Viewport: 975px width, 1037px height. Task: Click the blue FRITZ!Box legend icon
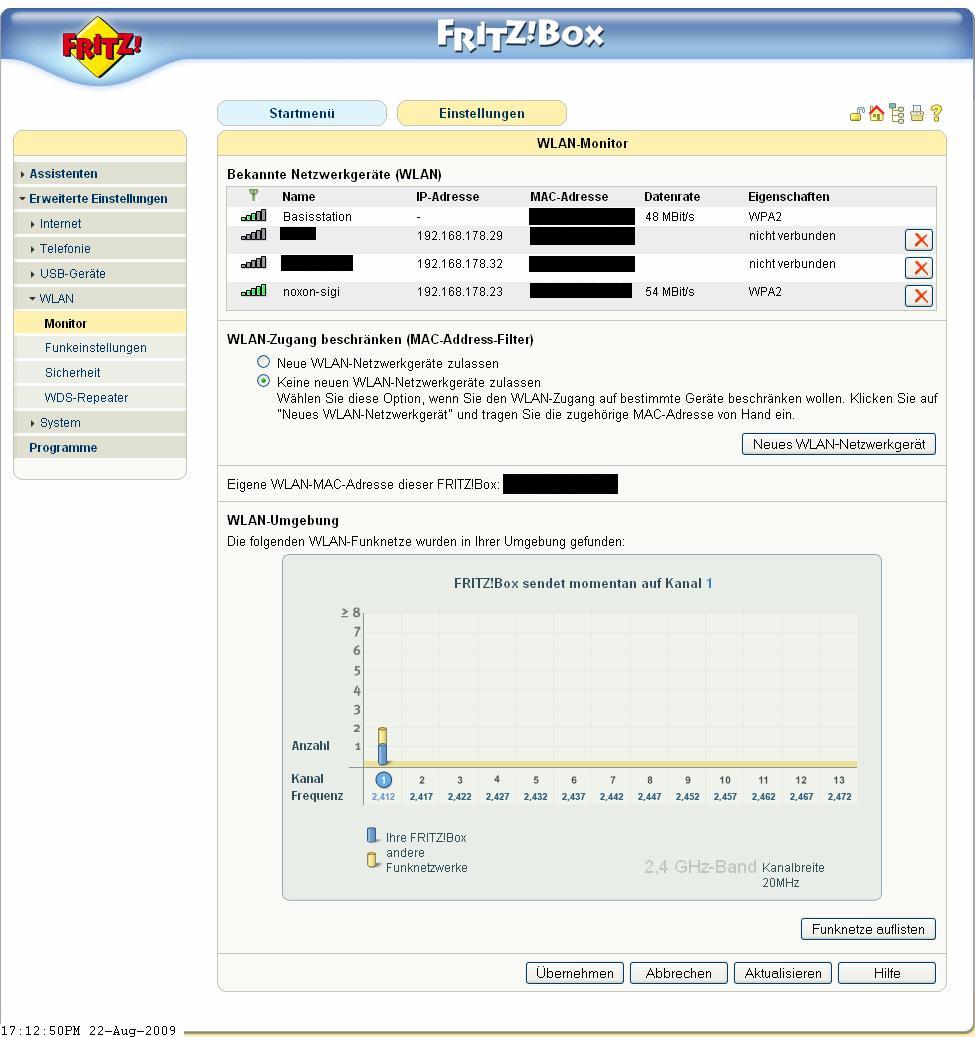tap(372, 835)
